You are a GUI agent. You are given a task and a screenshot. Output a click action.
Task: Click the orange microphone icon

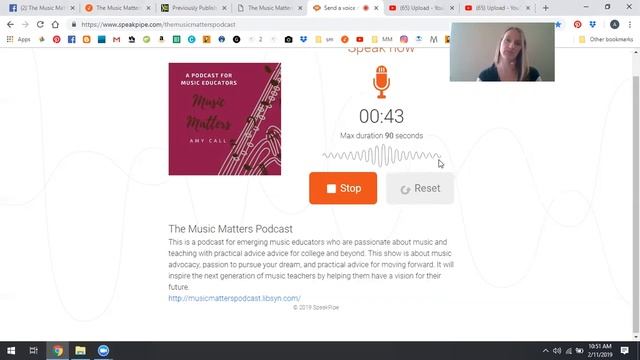click(x=381, y=82)
